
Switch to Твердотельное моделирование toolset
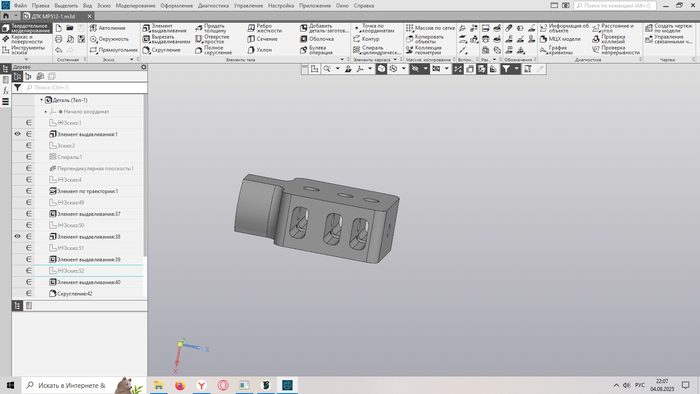pos(26,28)
